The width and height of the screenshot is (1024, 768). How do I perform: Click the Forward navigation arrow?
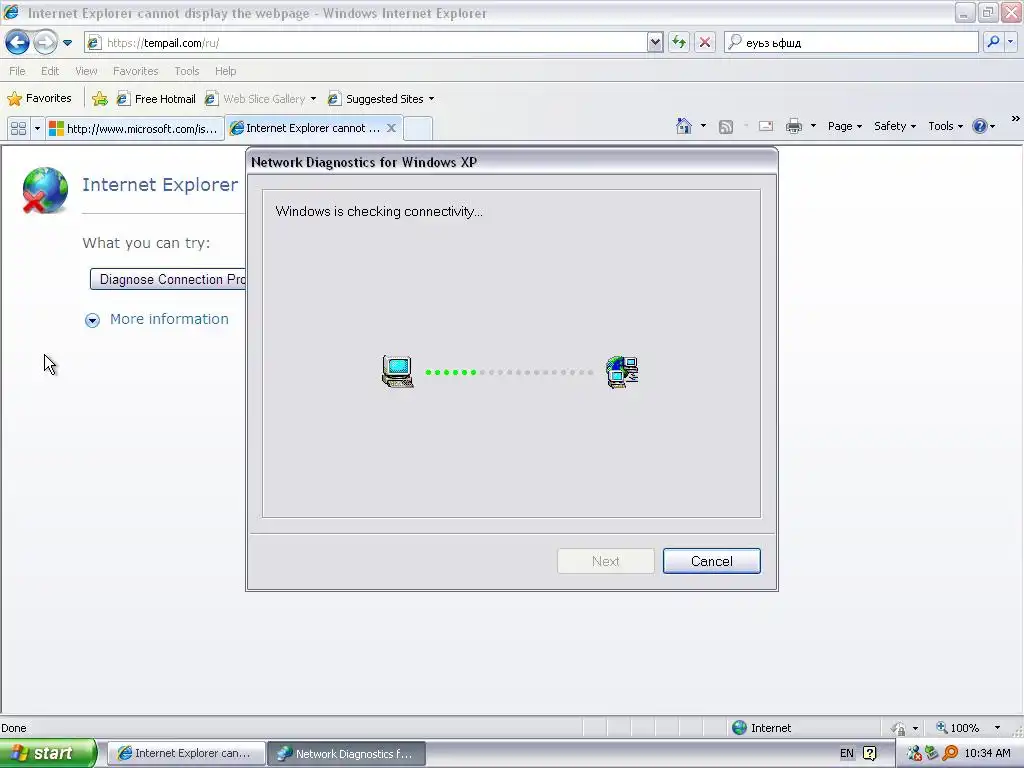point(45,43)
